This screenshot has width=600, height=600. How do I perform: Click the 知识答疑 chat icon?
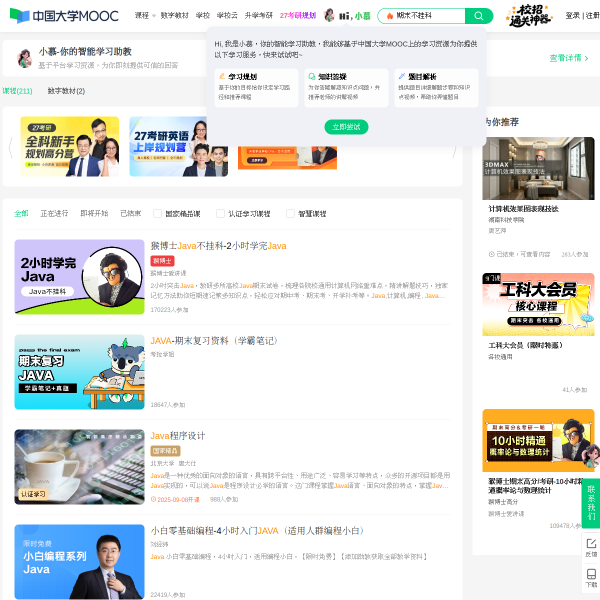[x=312, y=76]
